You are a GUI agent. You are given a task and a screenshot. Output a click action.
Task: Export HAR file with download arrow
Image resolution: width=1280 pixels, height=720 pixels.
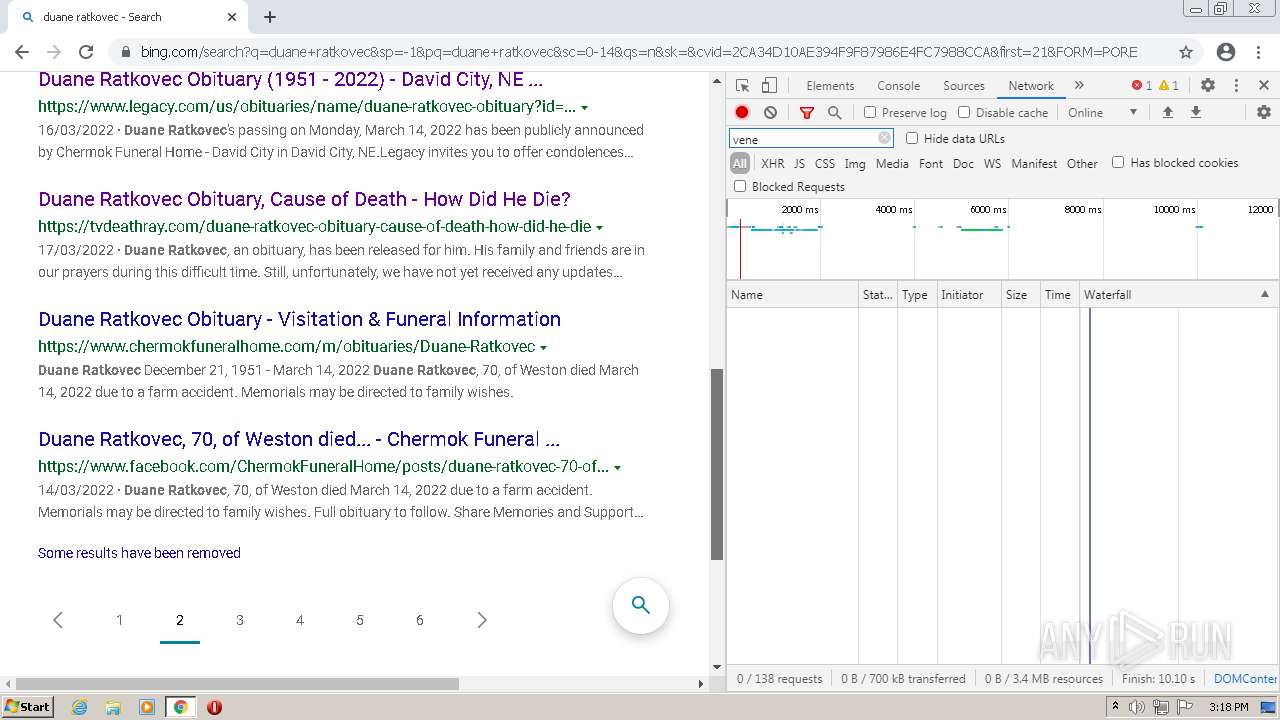click(x=1195, y=112)
